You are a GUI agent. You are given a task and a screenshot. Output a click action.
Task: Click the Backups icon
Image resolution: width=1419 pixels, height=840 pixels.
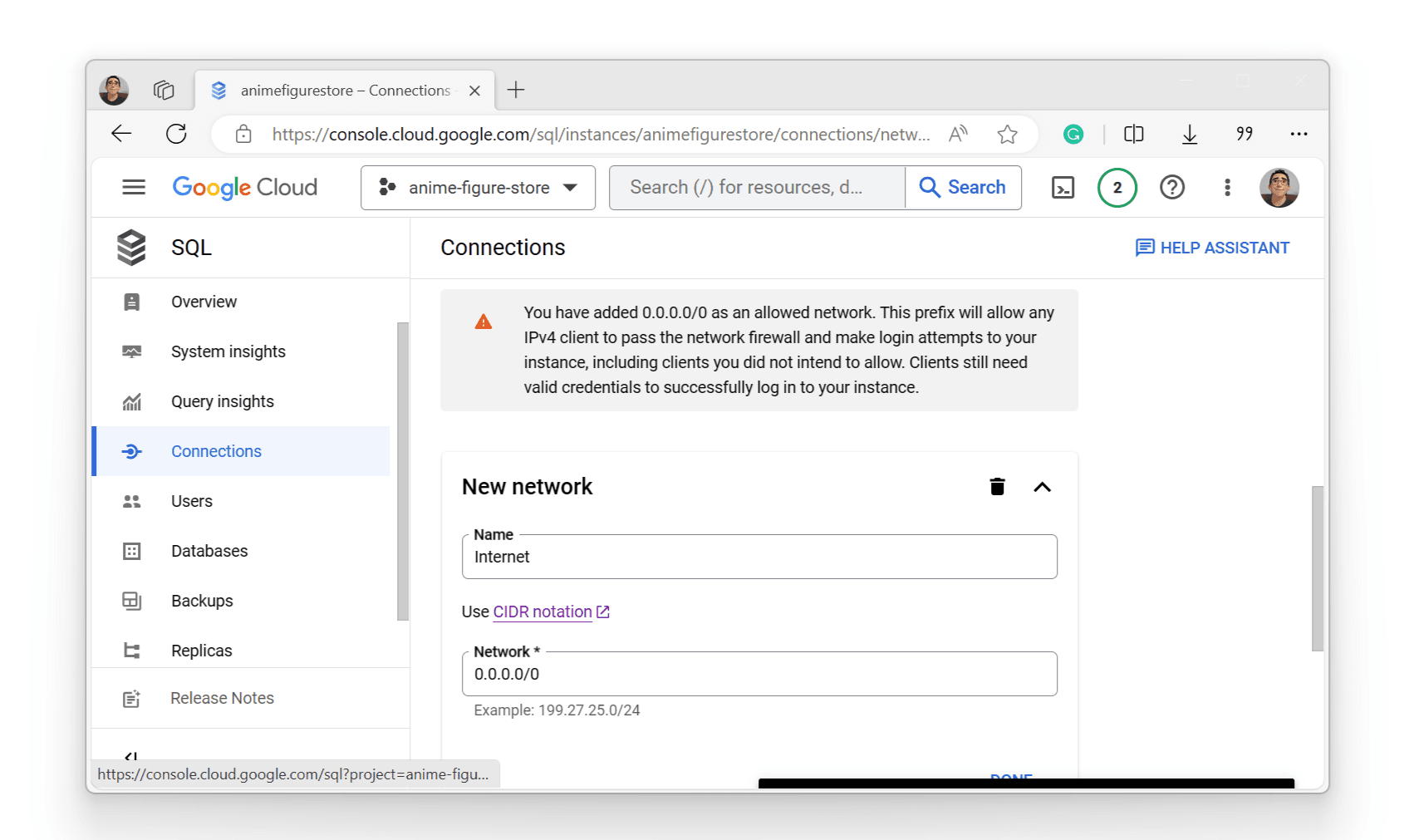[132, 602]
